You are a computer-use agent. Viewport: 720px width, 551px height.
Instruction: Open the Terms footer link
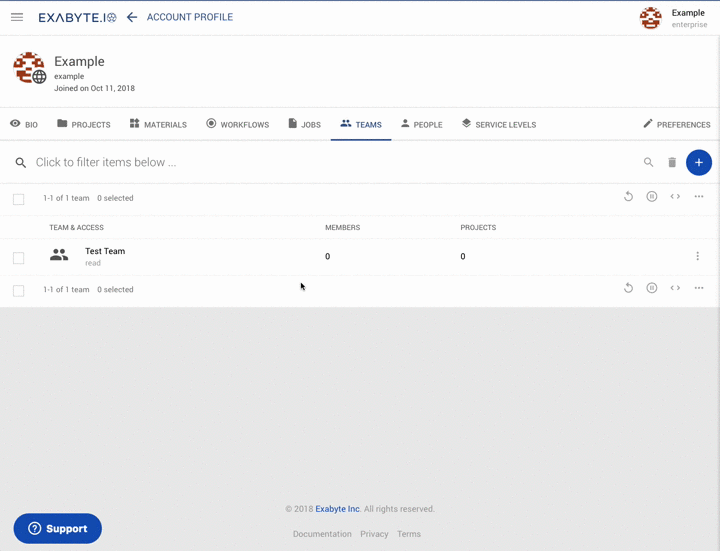click(x=409, y=534)
